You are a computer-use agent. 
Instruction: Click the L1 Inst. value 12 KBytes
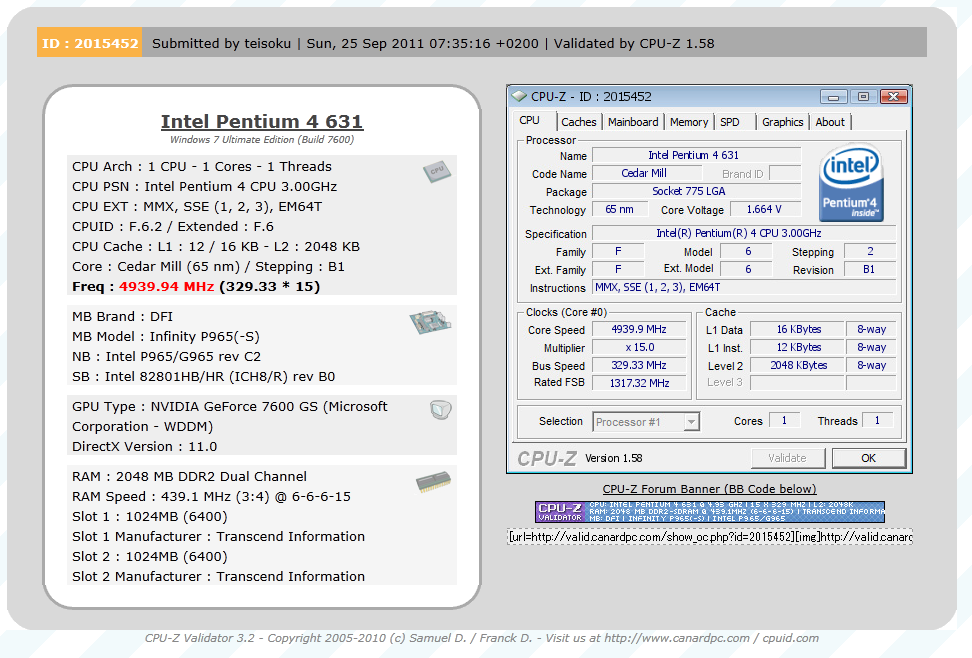pos(798,347)
